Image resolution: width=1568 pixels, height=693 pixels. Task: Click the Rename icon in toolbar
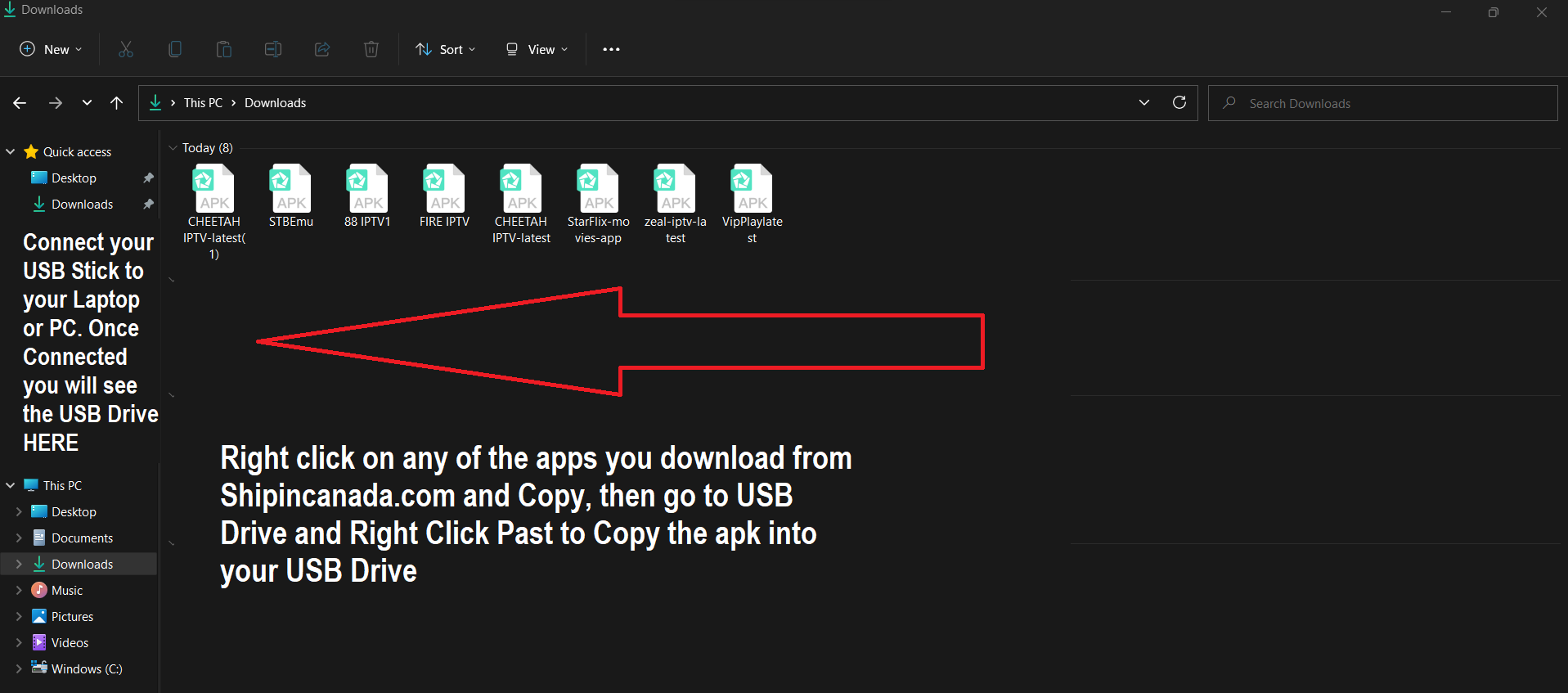click(273, 49)
